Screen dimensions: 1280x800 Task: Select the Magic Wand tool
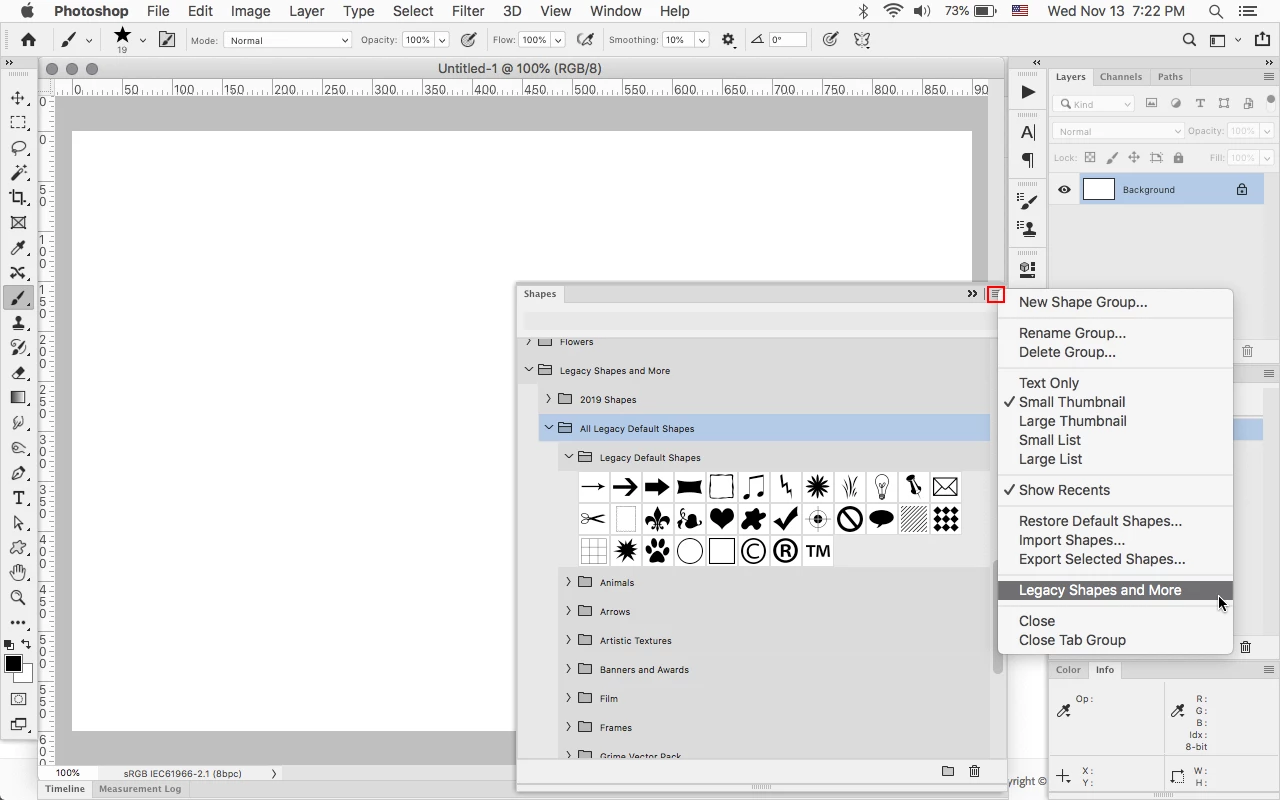click(18, 173)
